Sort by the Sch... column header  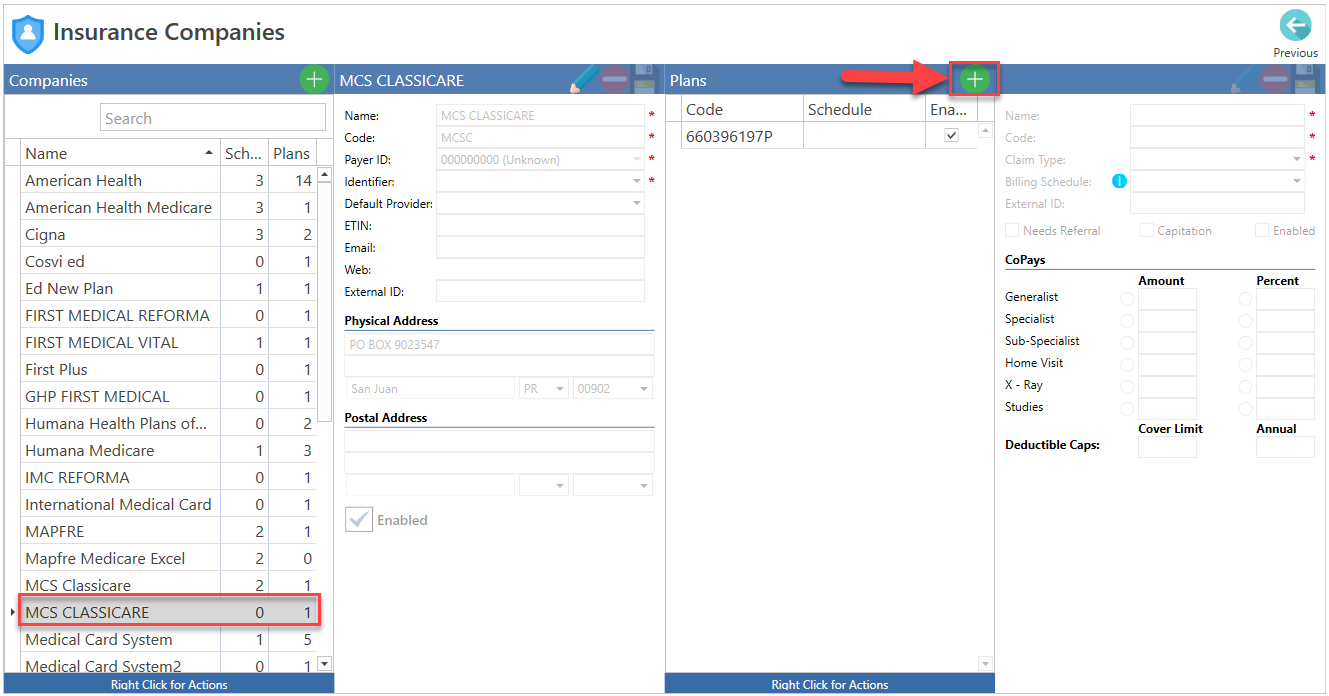tap(245, 153)
